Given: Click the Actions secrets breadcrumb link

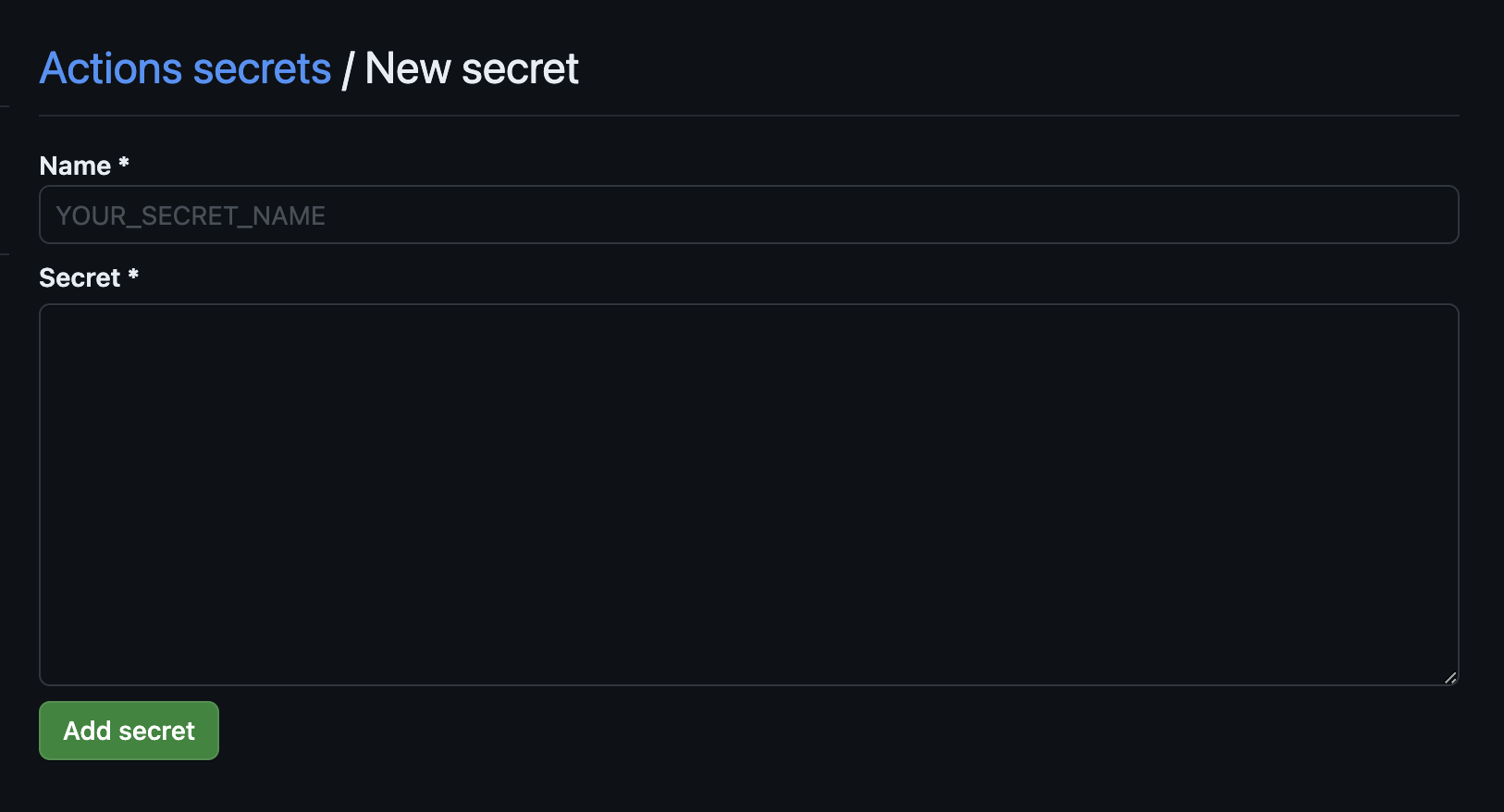Looking at the screenshot, I should coord(185,68).
